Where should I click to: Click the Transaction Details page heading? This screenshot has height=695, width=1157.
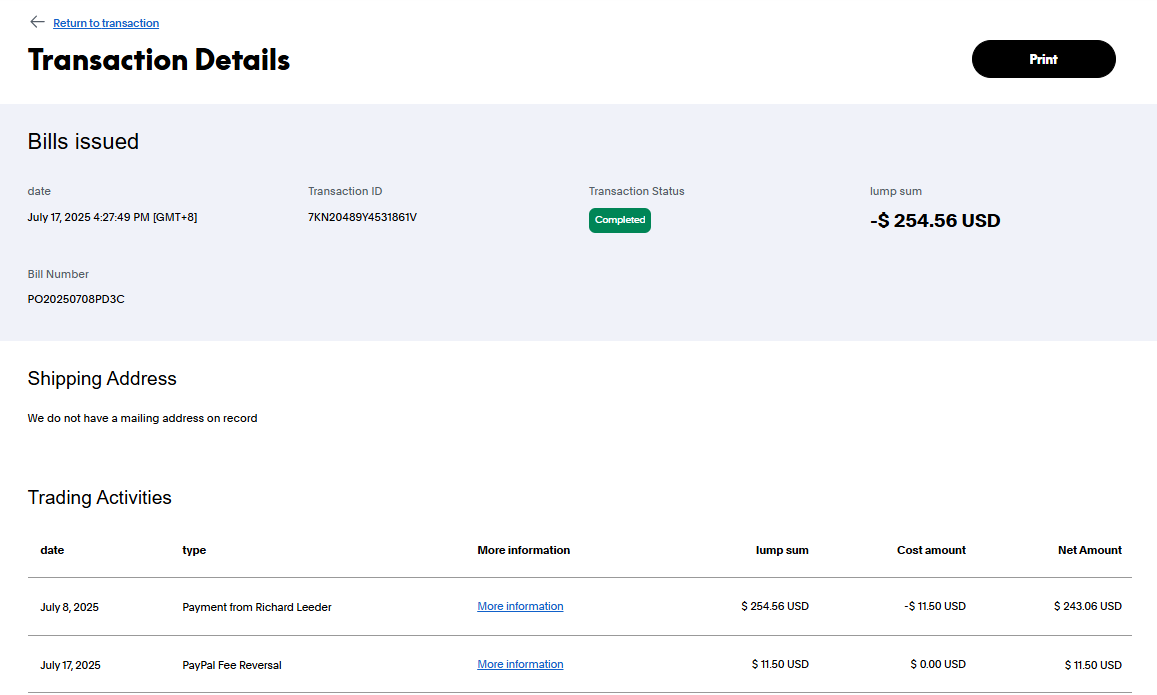pos(159,60)
